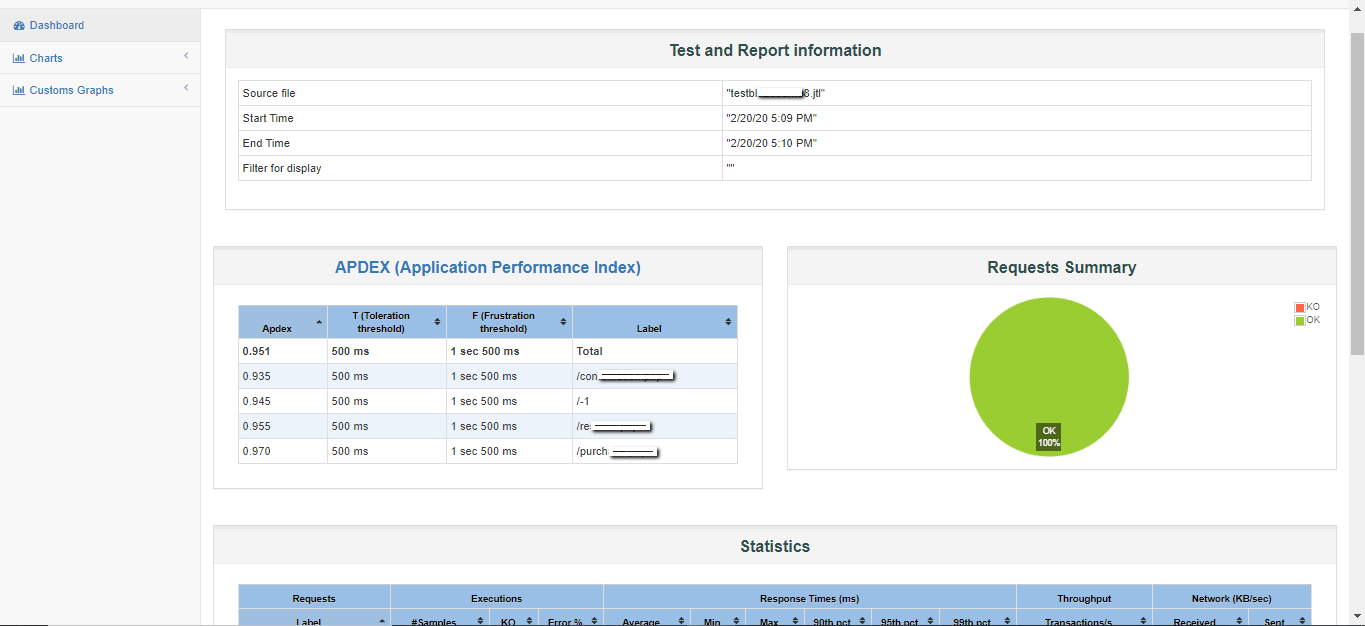Sort the Apdex column using its sort arrows

pyautogui.click(x=320, y=321)
